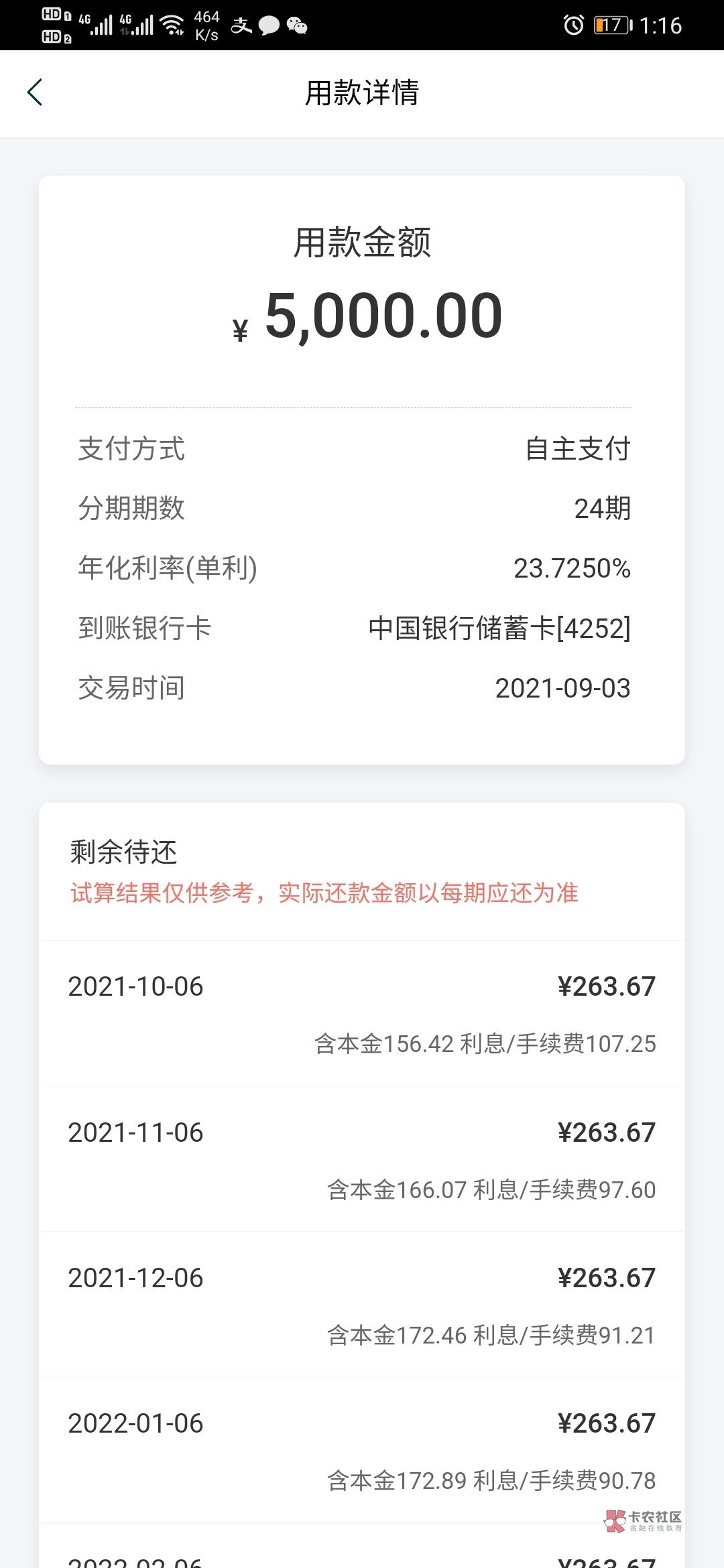This screenshot has height=1568, width=724.
Task: Select the 用款详情 page title
Action: coord(362,92)
